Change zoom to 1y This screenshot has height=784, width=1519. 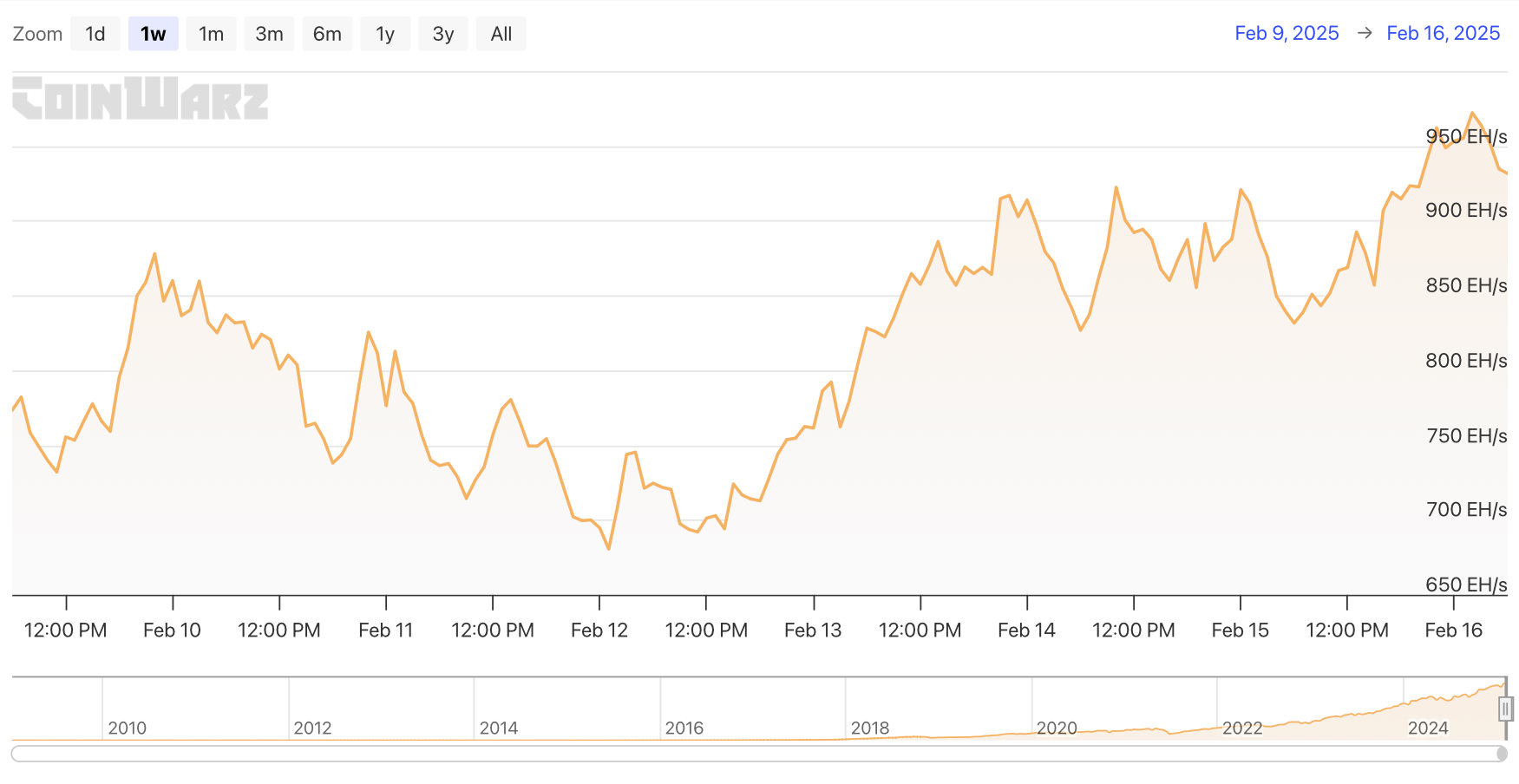(385, 34)
